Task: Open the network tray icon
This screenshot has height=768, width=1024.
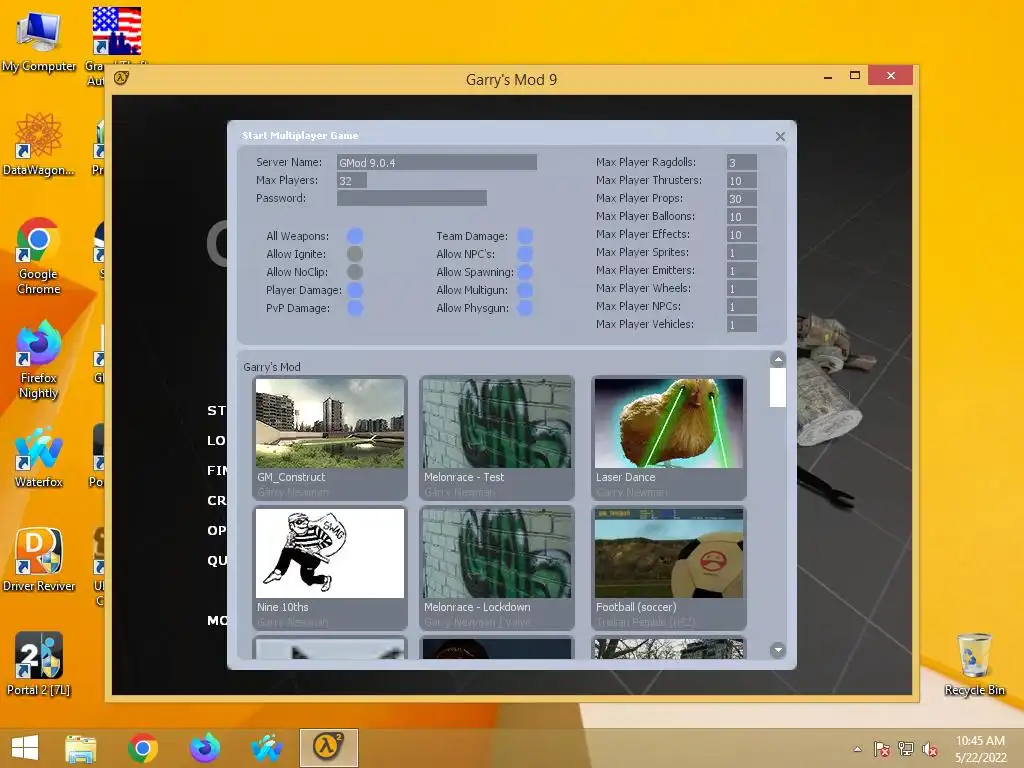Action: (x=906, y=749)
